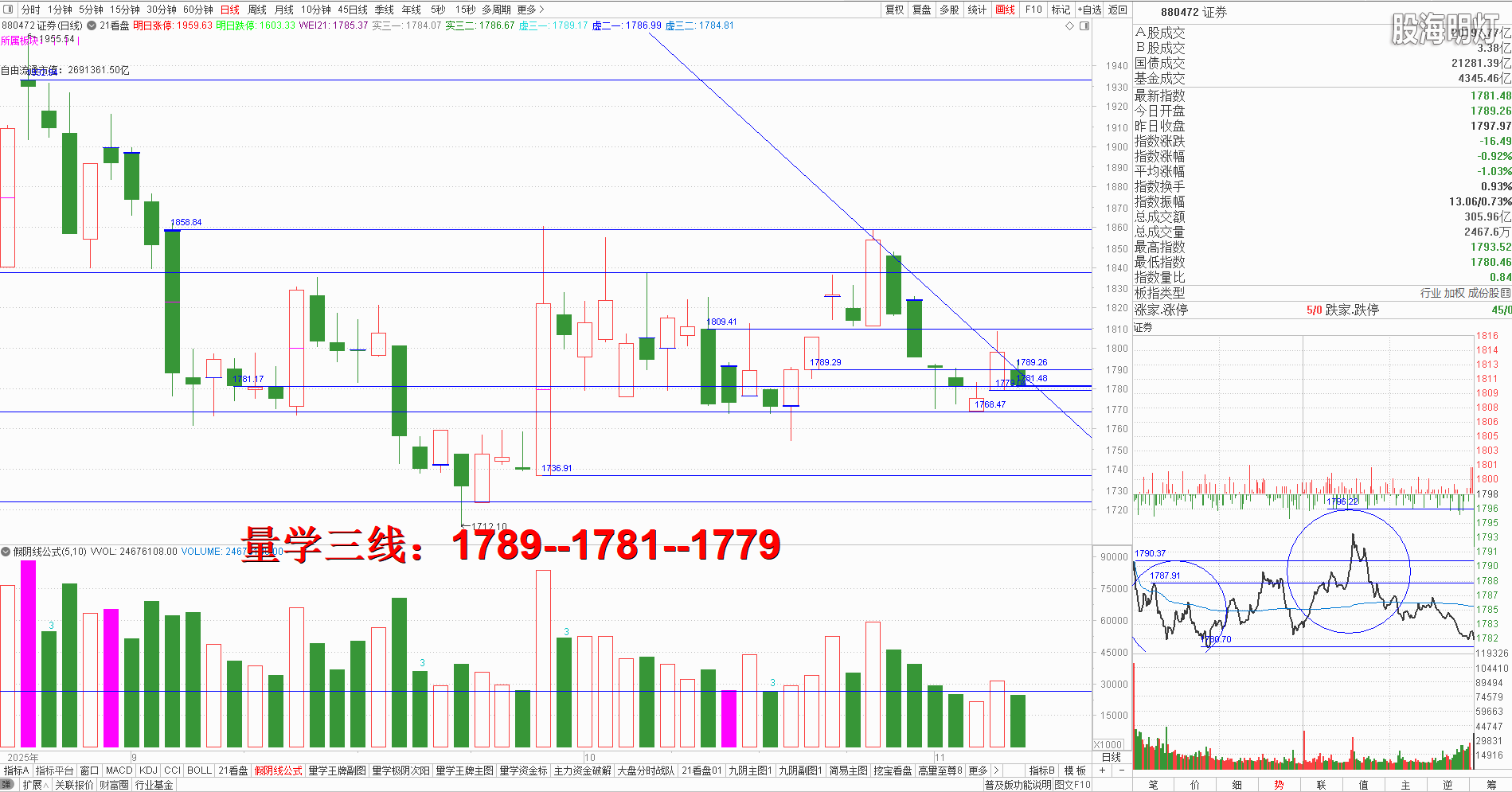This screenshot has height=792, width=1512.
Task: Toggle the 画线 drawing mode button
Action: point(1005,10)
